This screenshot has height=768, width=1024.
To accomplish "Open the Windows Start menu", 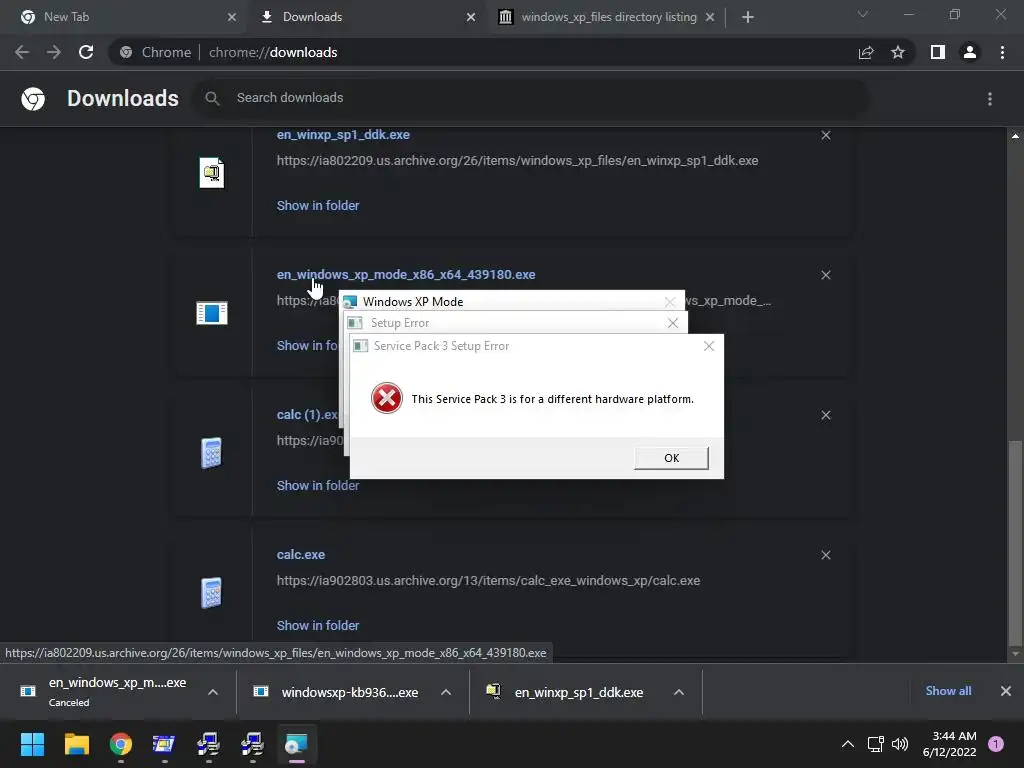I will 32,744.
